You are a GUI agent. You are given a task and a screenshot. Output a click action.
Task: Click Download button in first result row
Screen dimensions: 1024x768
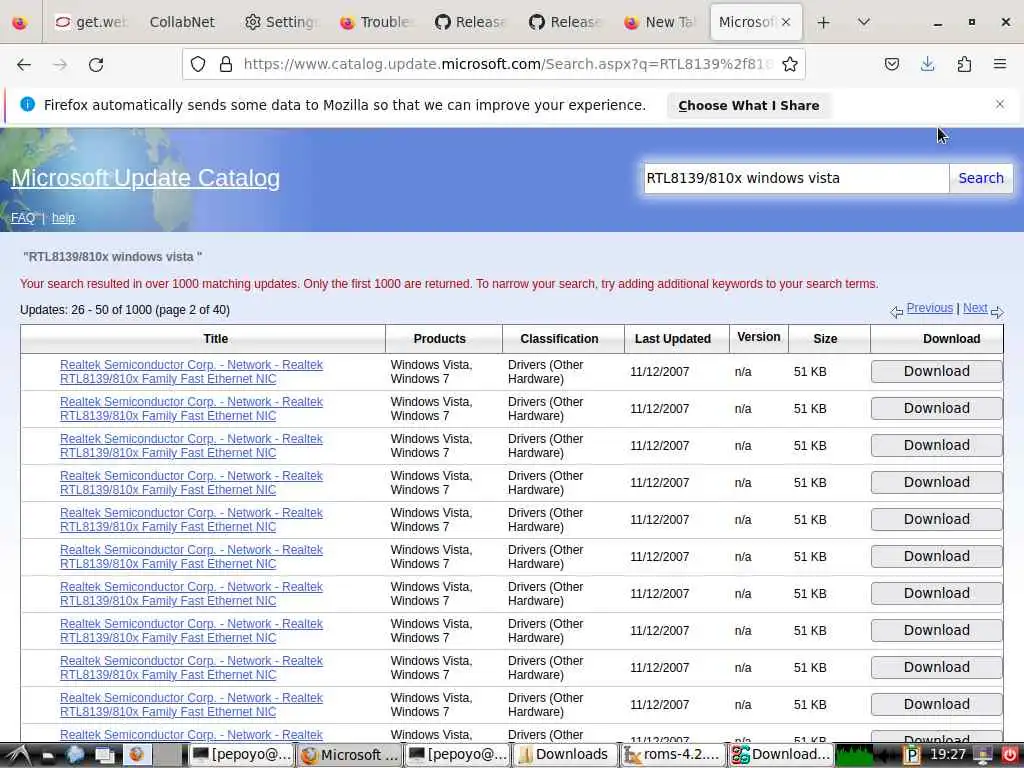click(x=936, y=371)
